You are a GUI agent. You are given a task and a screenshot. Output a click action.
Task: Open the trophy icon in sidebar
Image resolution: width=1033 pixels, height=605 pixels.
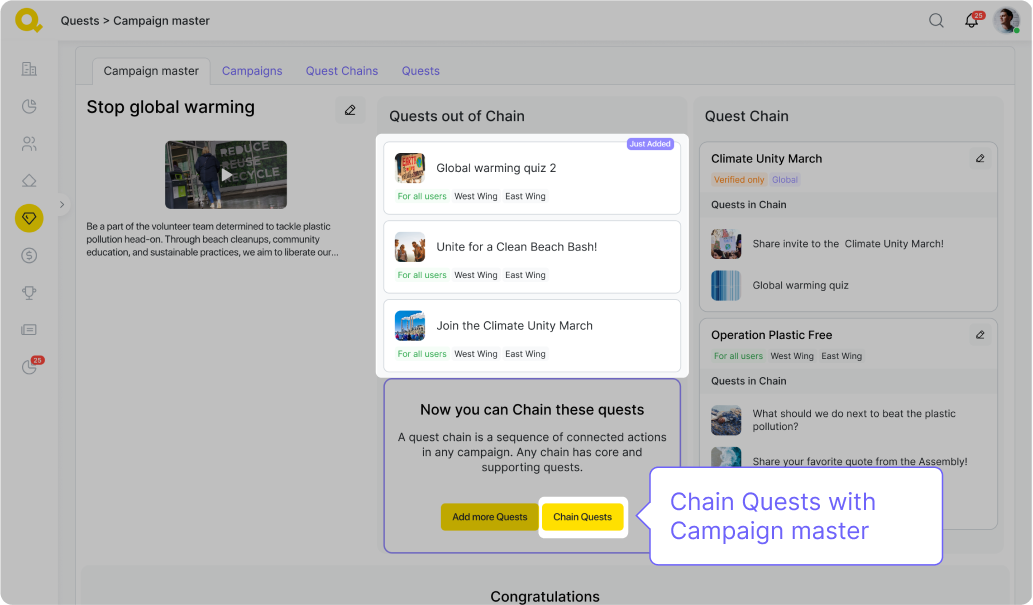(29, 292)
